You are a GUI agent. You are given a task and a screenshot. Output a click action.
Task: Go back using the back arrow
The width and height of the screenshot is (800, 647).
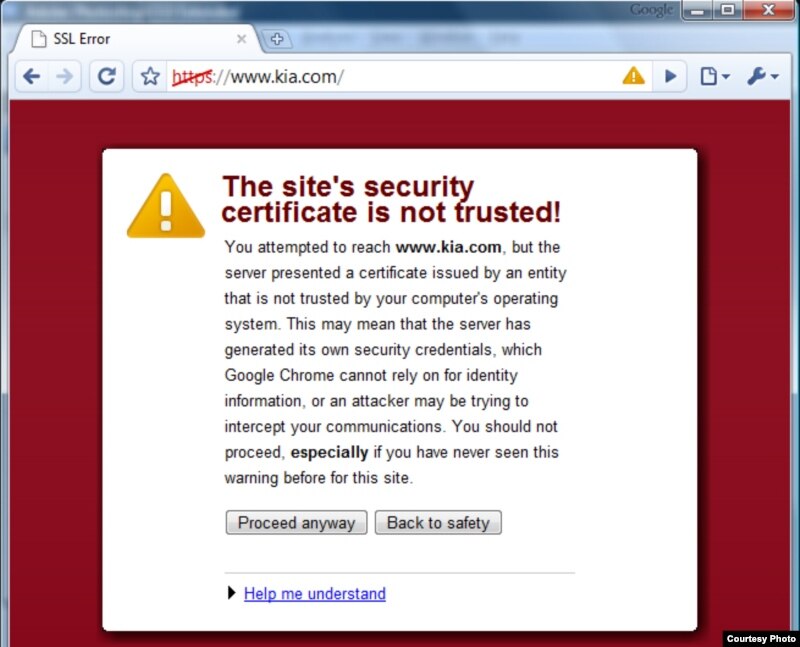[32, 77]
